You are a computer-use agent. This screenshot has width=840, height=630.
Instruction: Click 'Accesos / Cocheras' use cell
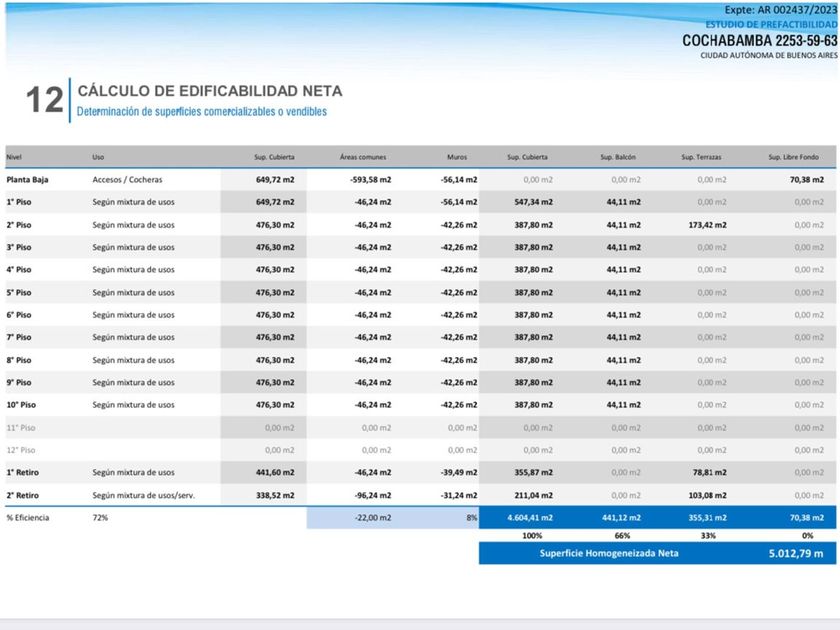click(x=127, y=179)
